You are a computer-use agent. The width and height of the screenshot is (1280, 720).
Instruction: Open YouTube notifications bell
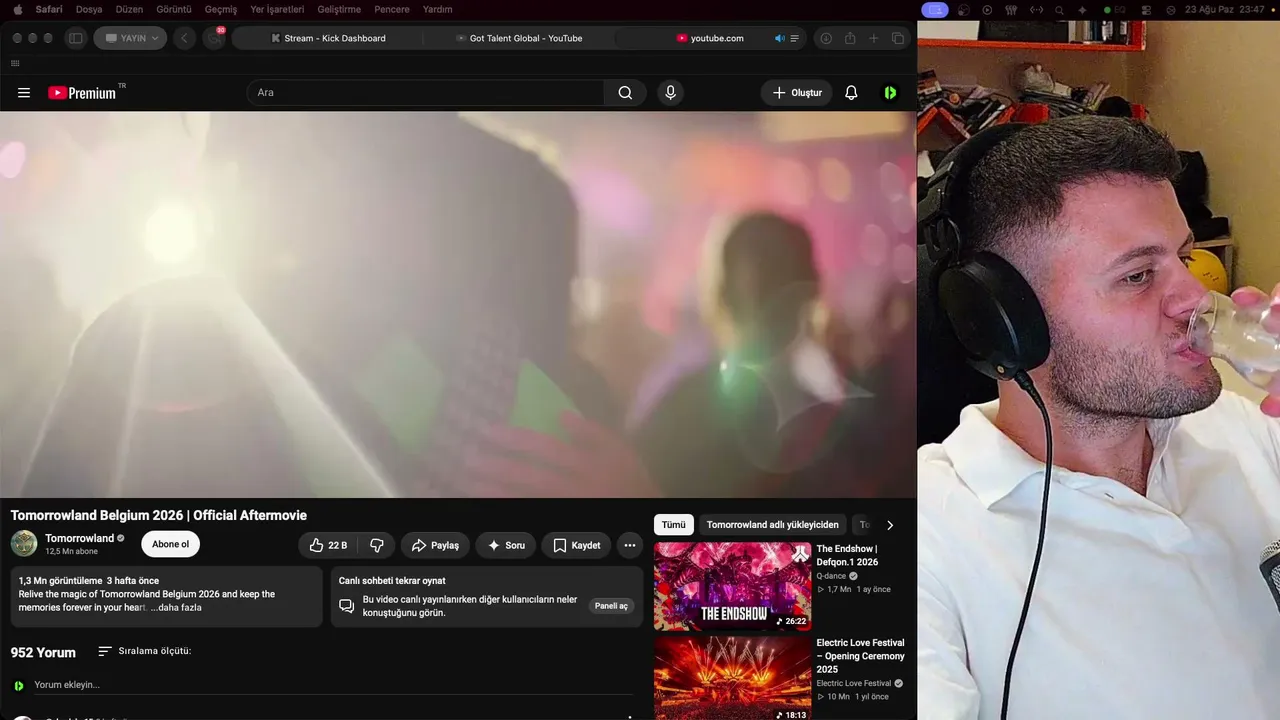pos(851,93)
